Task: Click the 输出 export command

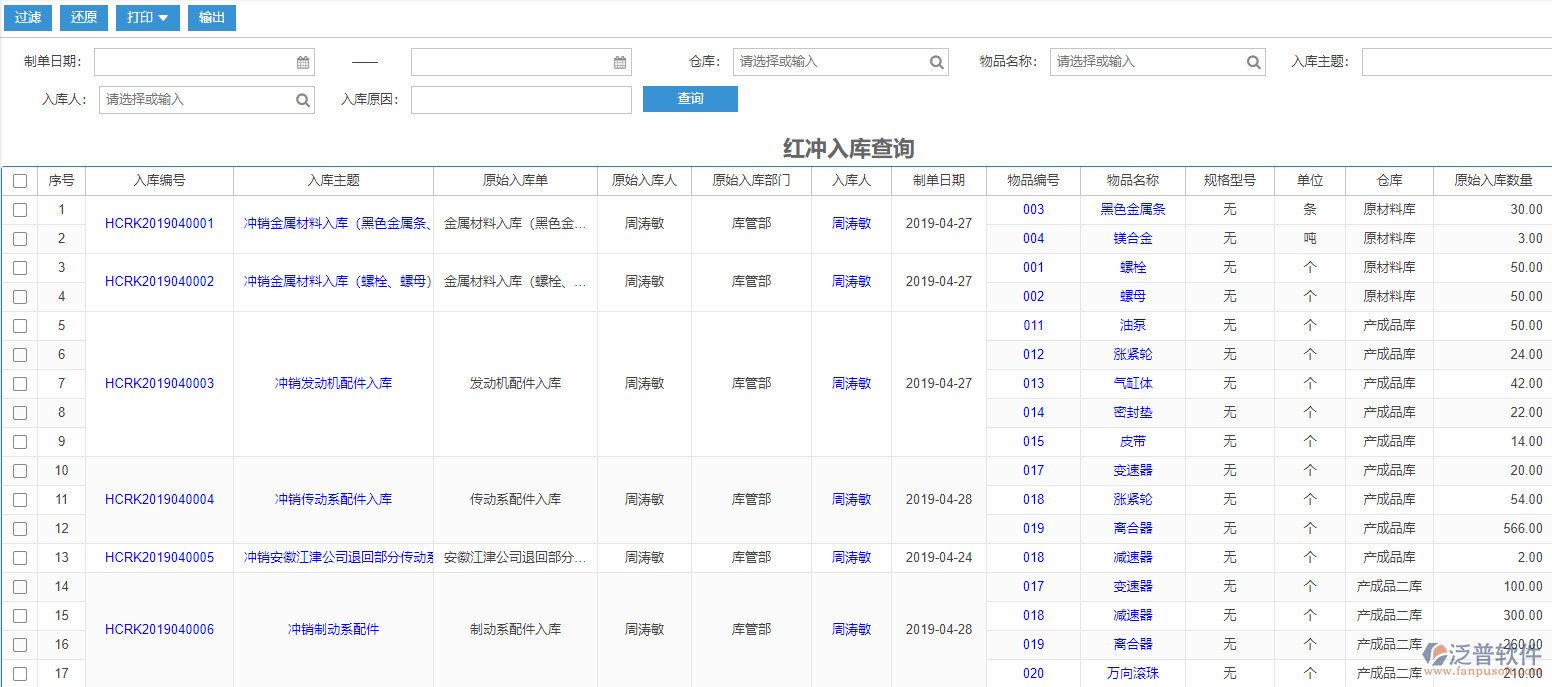Action: 211,17
